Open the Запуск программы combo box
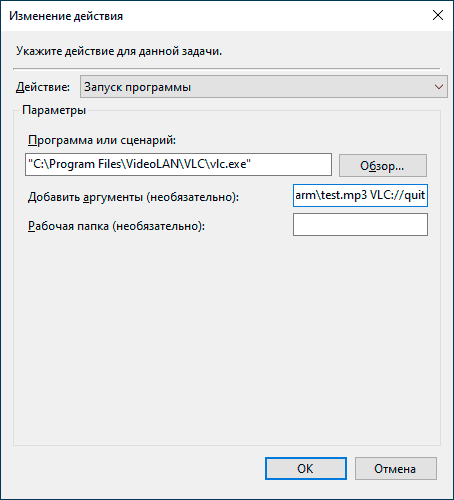 click(x=263, y=87)
